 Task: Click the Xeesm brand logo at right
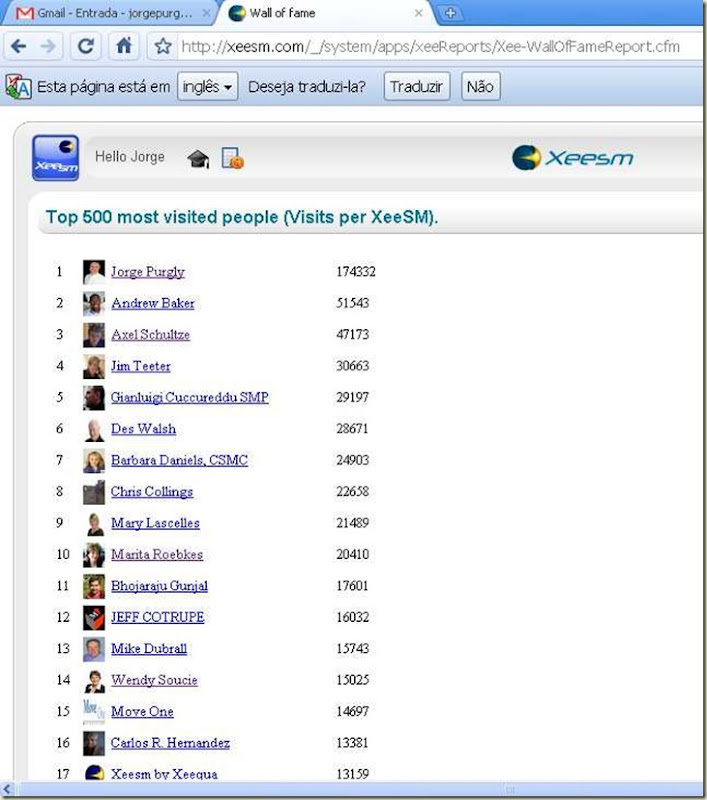pos(572,157)
